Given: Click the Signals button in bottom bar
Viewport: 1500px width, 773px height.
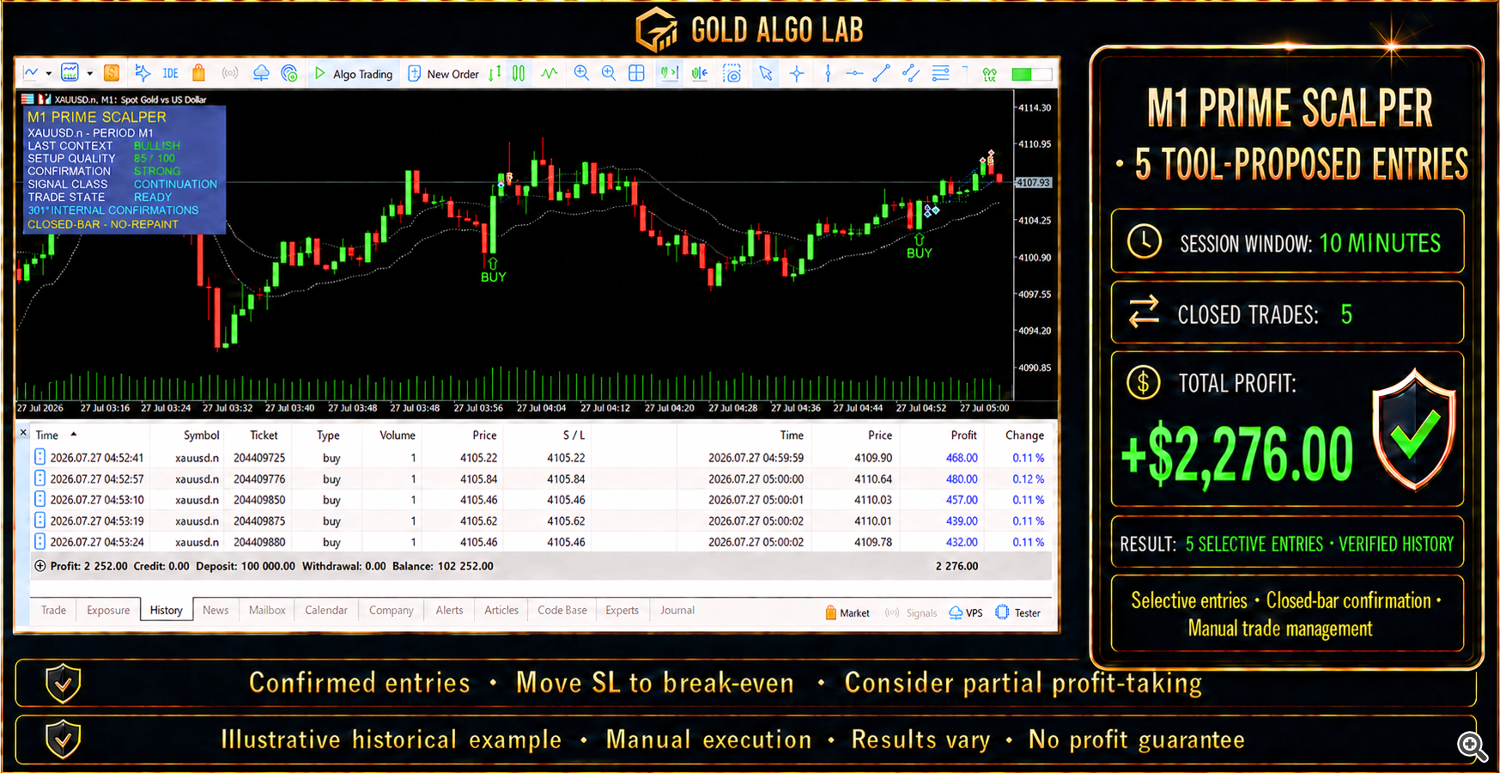Looking at the screenshot, I should pos(910,612).
